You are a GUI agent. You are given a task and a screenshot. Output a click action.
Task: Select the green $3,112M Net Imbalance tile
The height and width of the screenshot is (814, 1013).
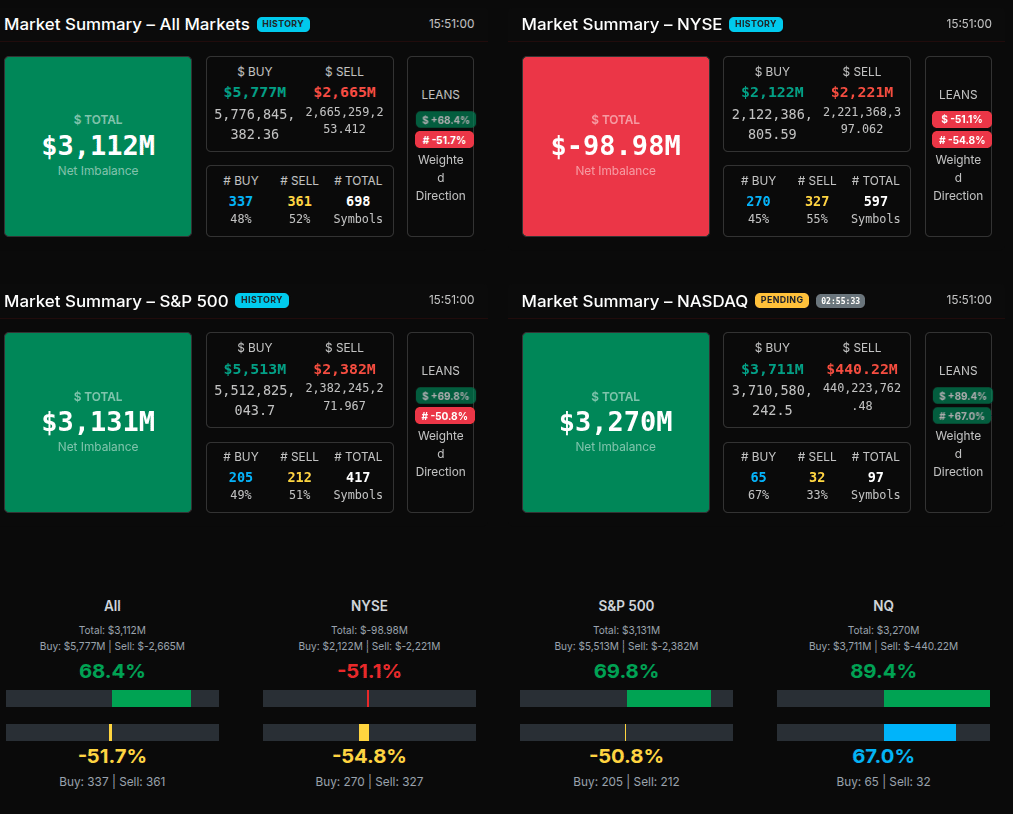tap(98, 146)
